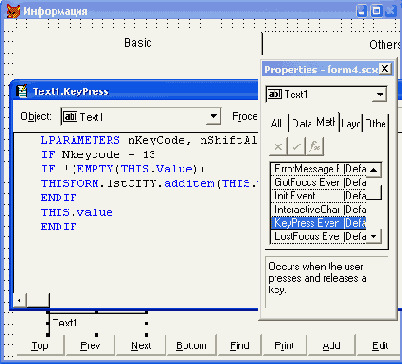402x364 pixels.
Task: Maximize the Информация form window
Action: pyautogui.click(x=376, y=11)
